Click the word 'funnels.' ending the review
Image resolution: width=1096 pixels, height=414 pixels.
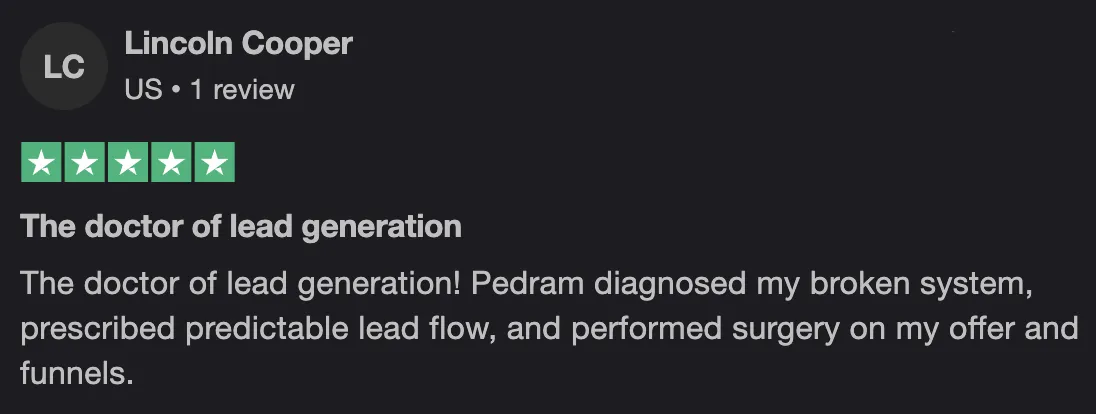tap(76, 373)
